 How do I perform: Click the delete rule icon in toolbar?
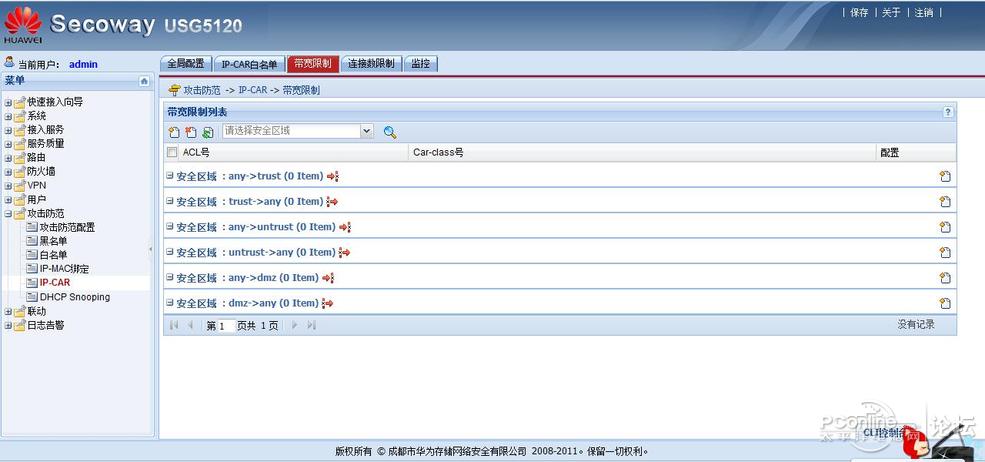click(191, 132)
